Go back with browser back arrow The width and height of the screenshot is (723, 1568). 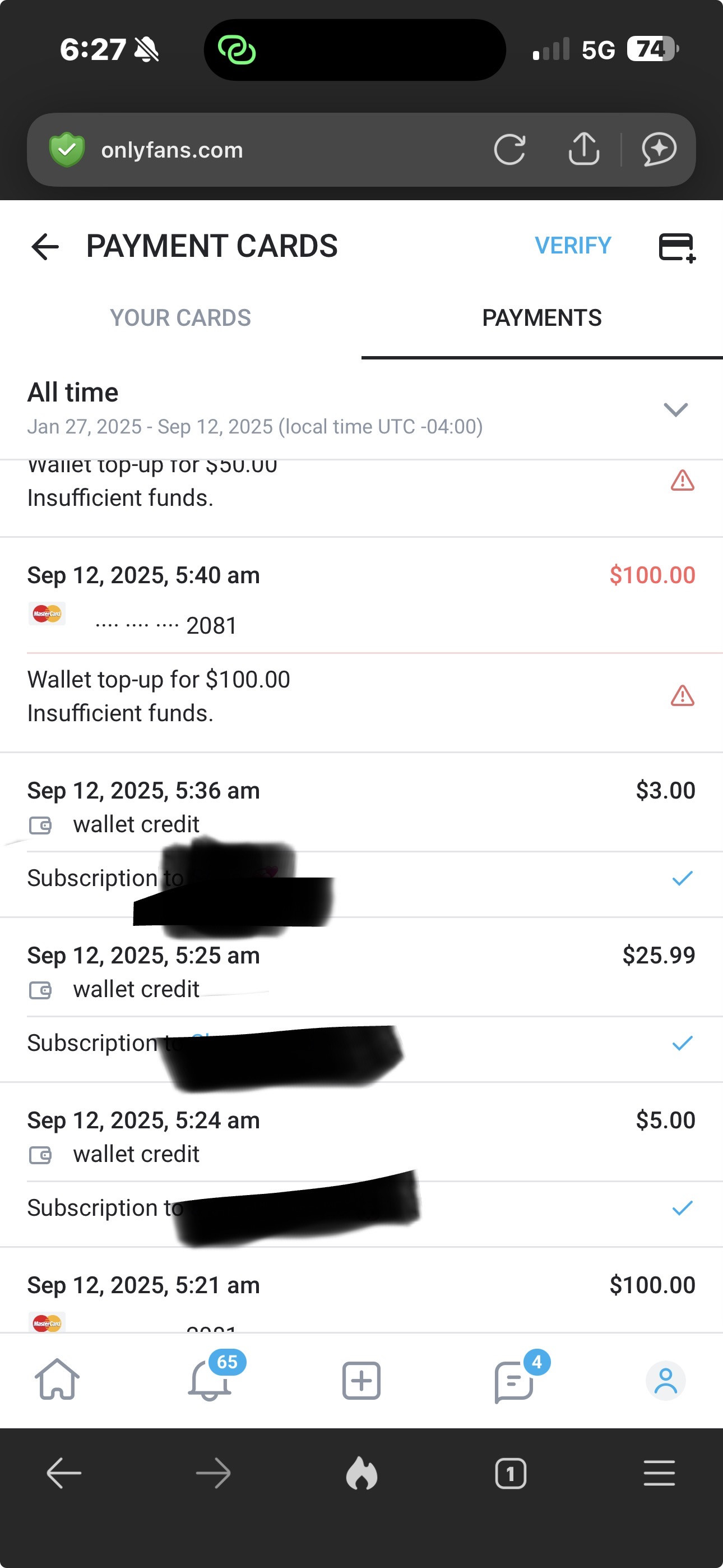coord(64,1474)
